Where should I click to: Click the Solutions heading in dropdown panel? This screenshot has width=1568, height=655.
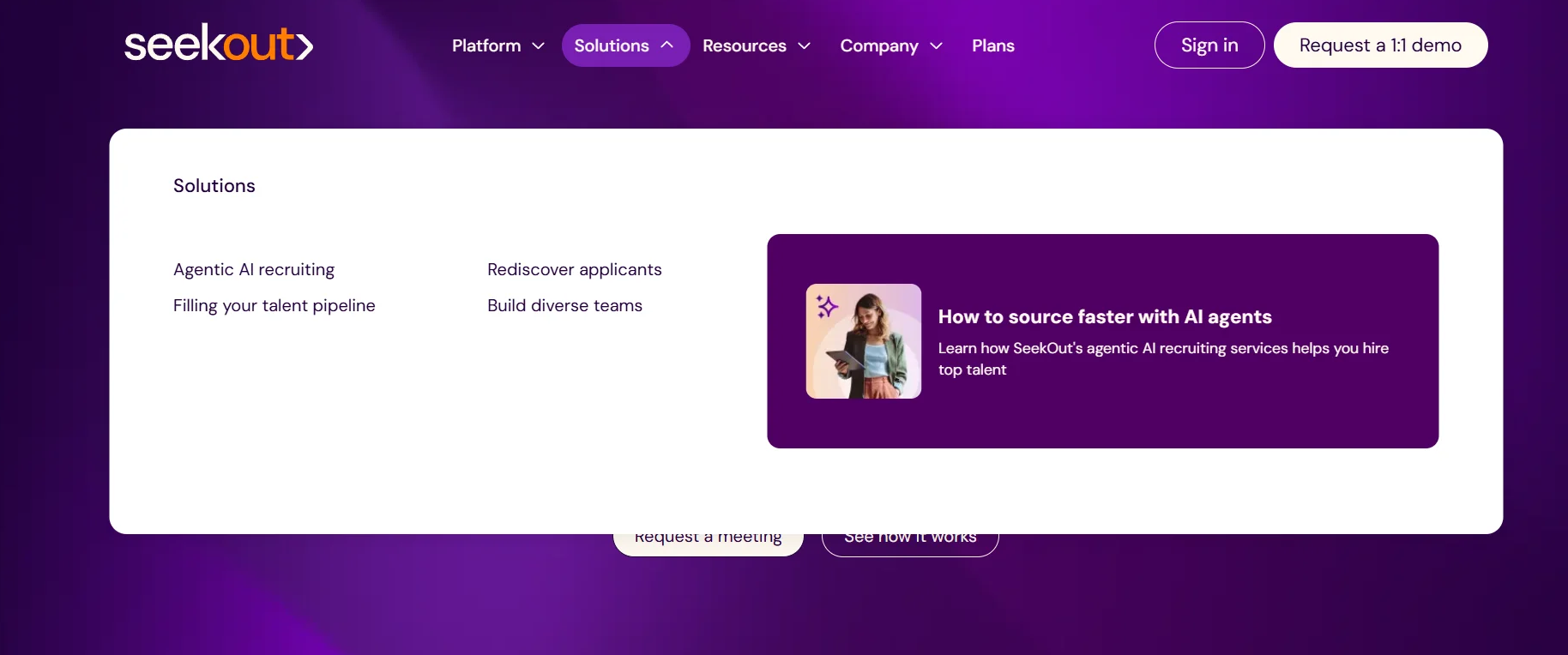point(214,186)
